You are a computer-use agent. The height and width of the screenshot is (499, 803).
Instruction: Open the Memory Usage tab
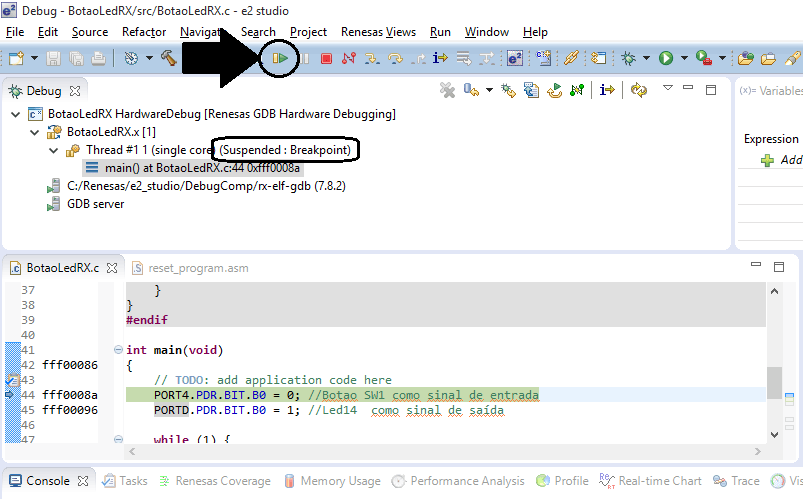click(x=332, y=481)
